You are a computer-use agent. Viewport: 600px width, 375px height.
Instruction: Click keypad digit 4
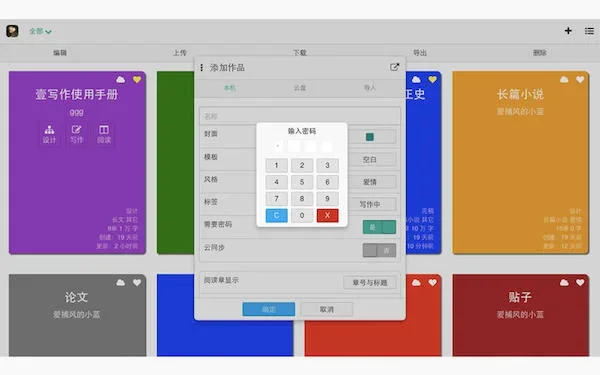[276, 182]
